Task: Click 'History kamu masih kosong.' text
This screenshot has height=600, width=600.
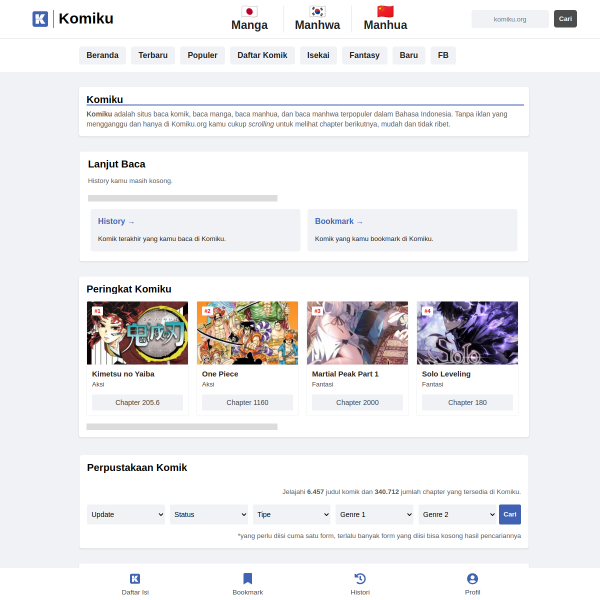Action: pos(130,181)
